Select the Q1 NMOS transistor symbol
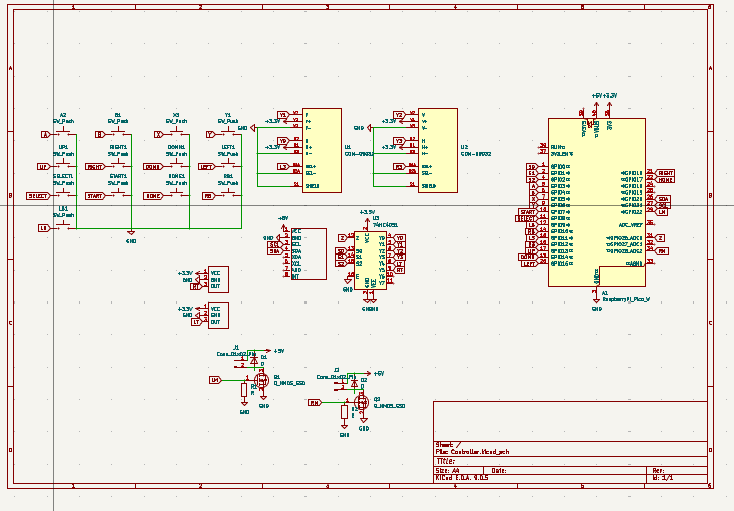 [261, 379]
